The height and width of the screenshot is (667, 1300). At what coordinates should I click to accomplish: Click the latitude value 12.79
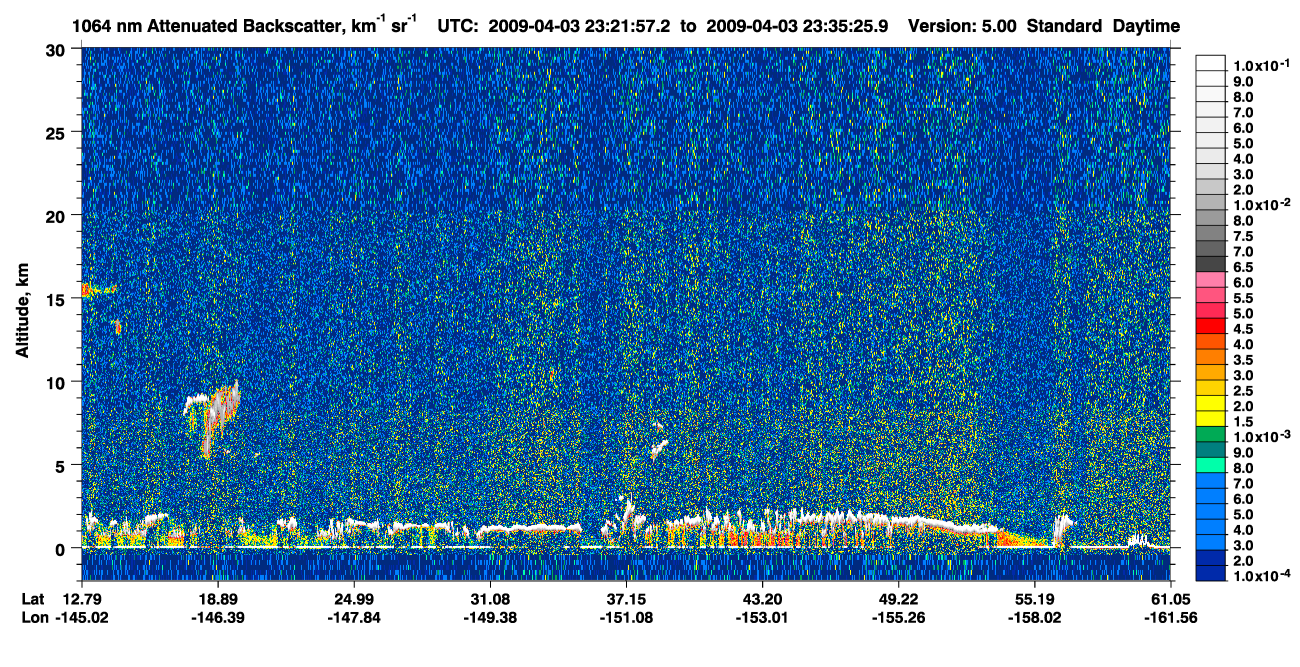[x=82, y=599]
